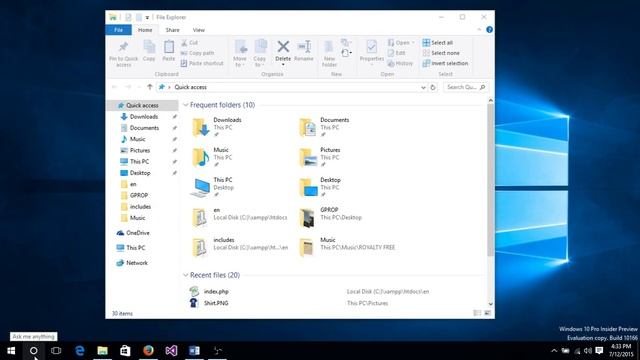This screenshot has width=640, height=360.
Task: Switch to the Home tab
Action: (145, 30)
